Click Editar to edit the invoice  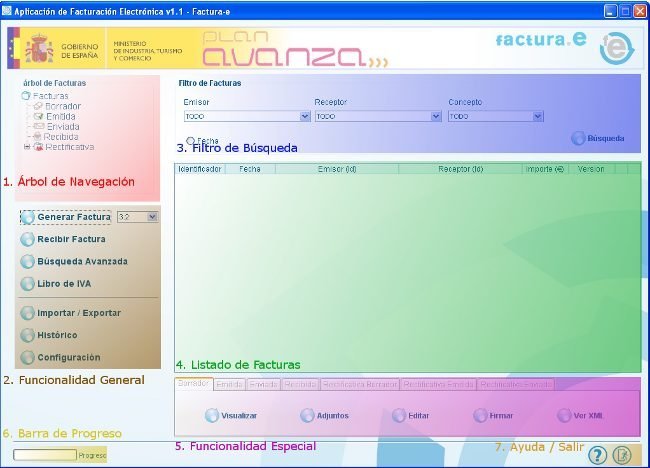(x=412, y=415)
